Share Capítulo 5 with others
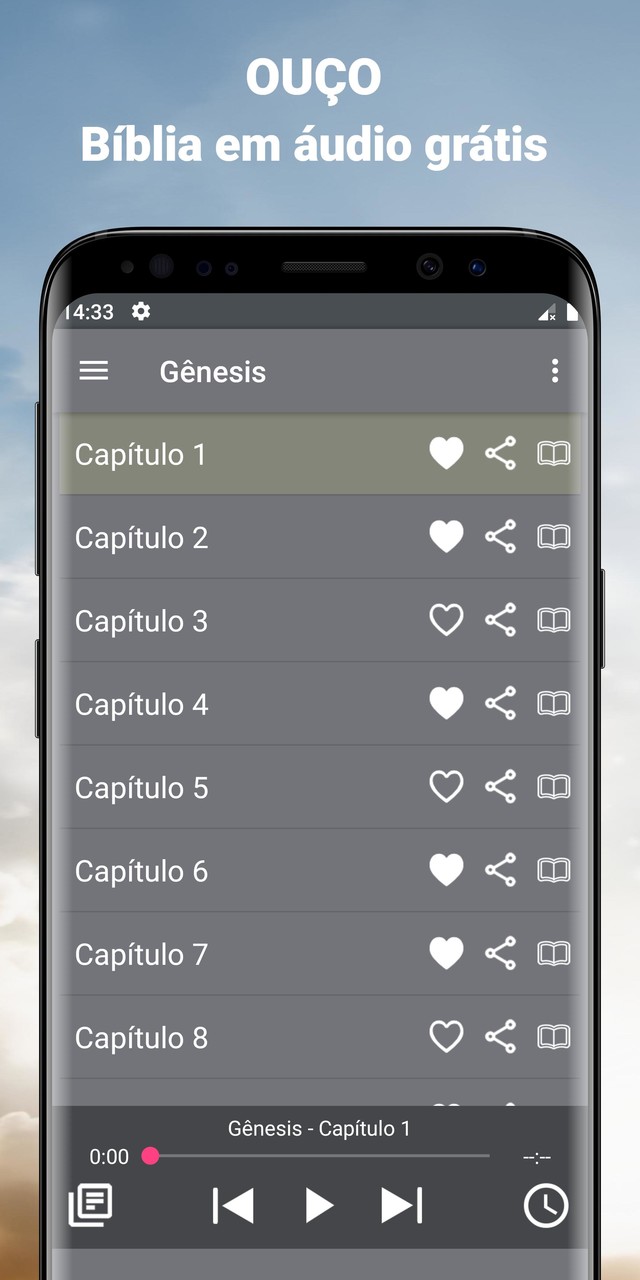 click(498, 786)
